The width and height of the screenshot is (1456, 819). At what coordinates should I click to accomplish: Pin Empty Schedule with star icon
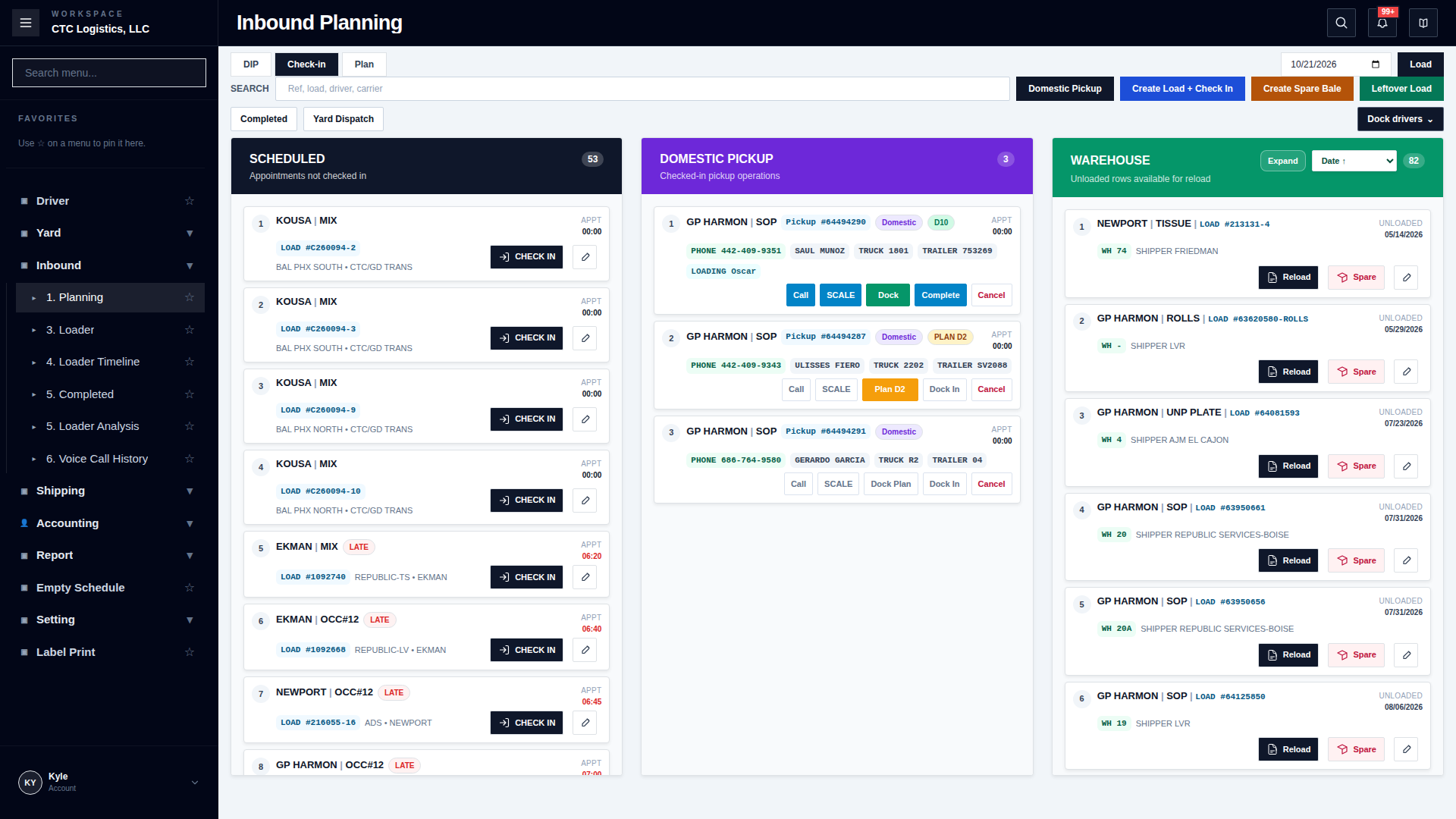click(190, 588)
